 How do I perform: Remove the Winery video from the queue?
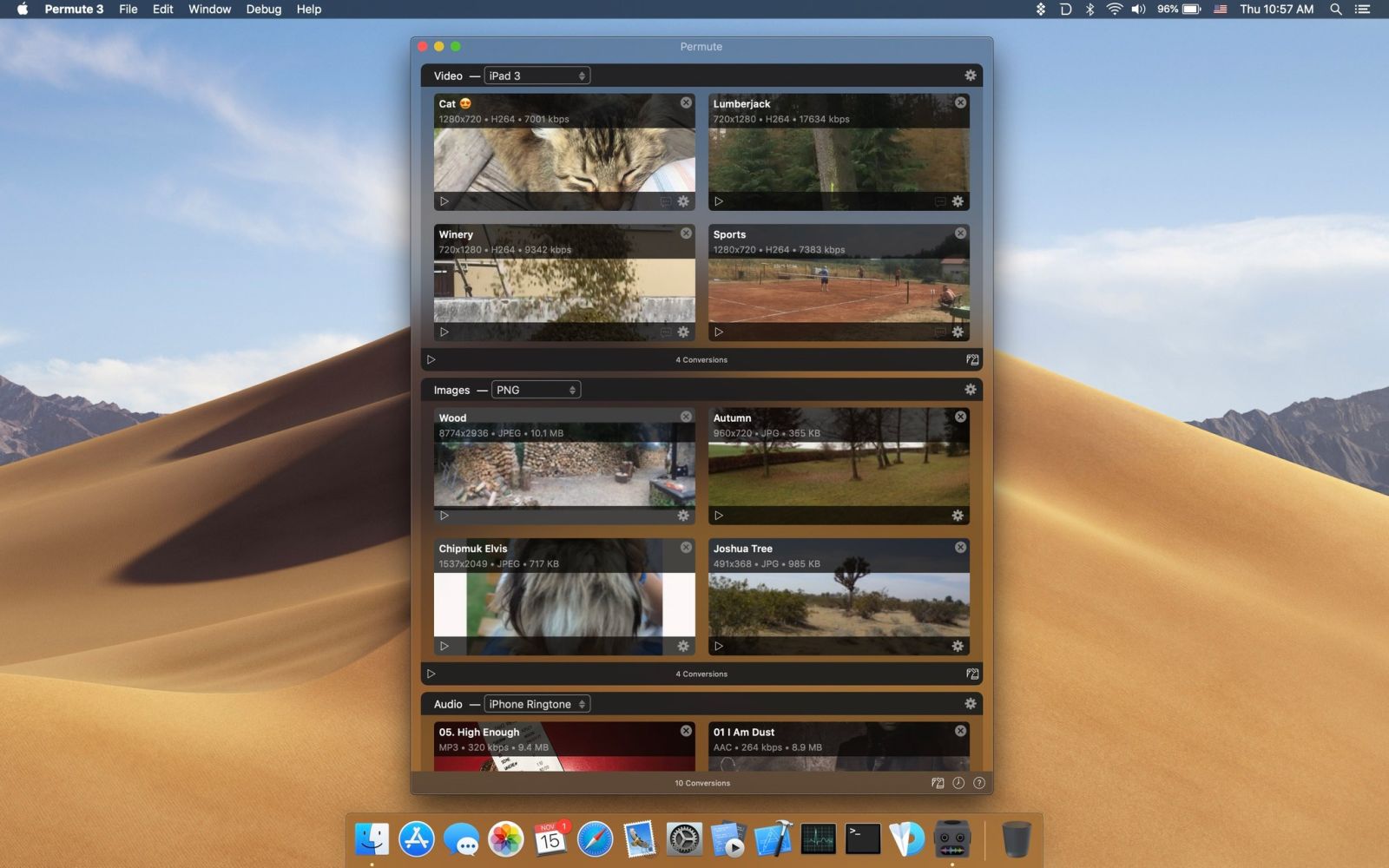coord(686,233)
